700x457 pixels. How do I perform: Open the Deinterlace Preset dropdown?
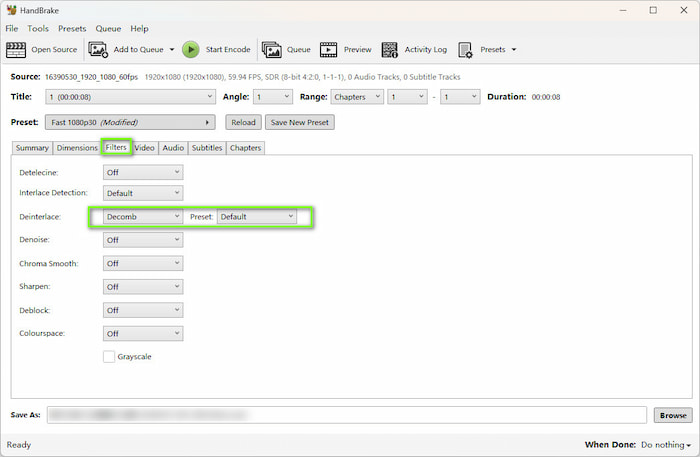257,217
